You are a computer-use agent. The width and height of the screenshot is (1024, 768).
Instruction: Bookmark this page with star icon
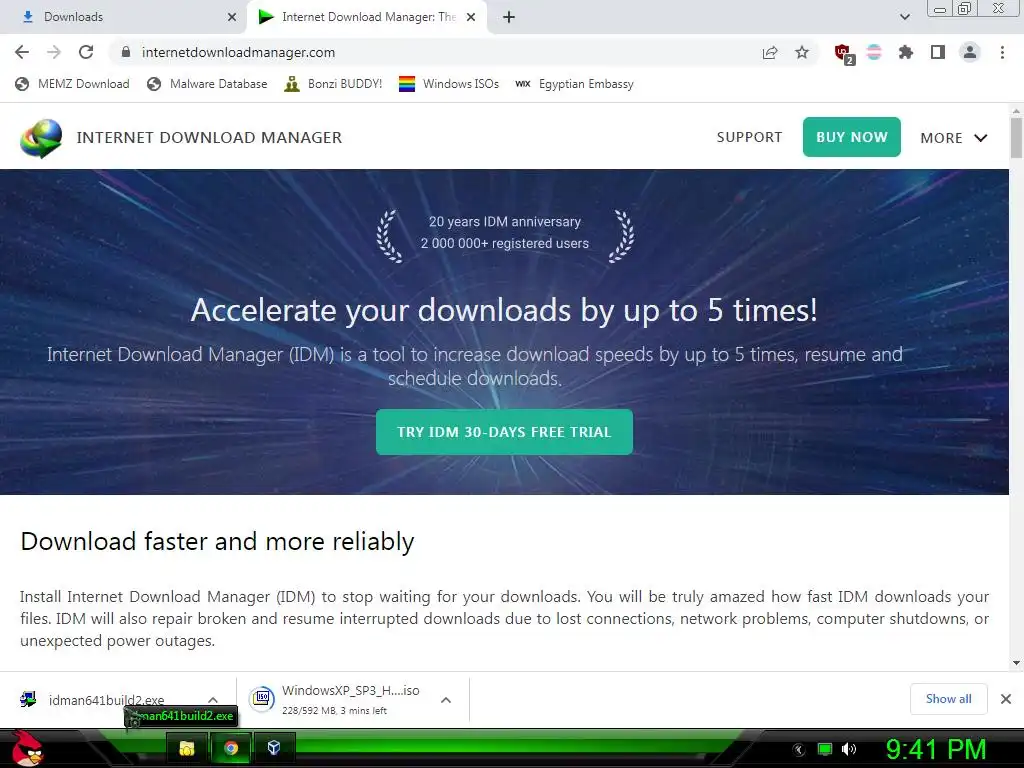(x=802, y=52)
